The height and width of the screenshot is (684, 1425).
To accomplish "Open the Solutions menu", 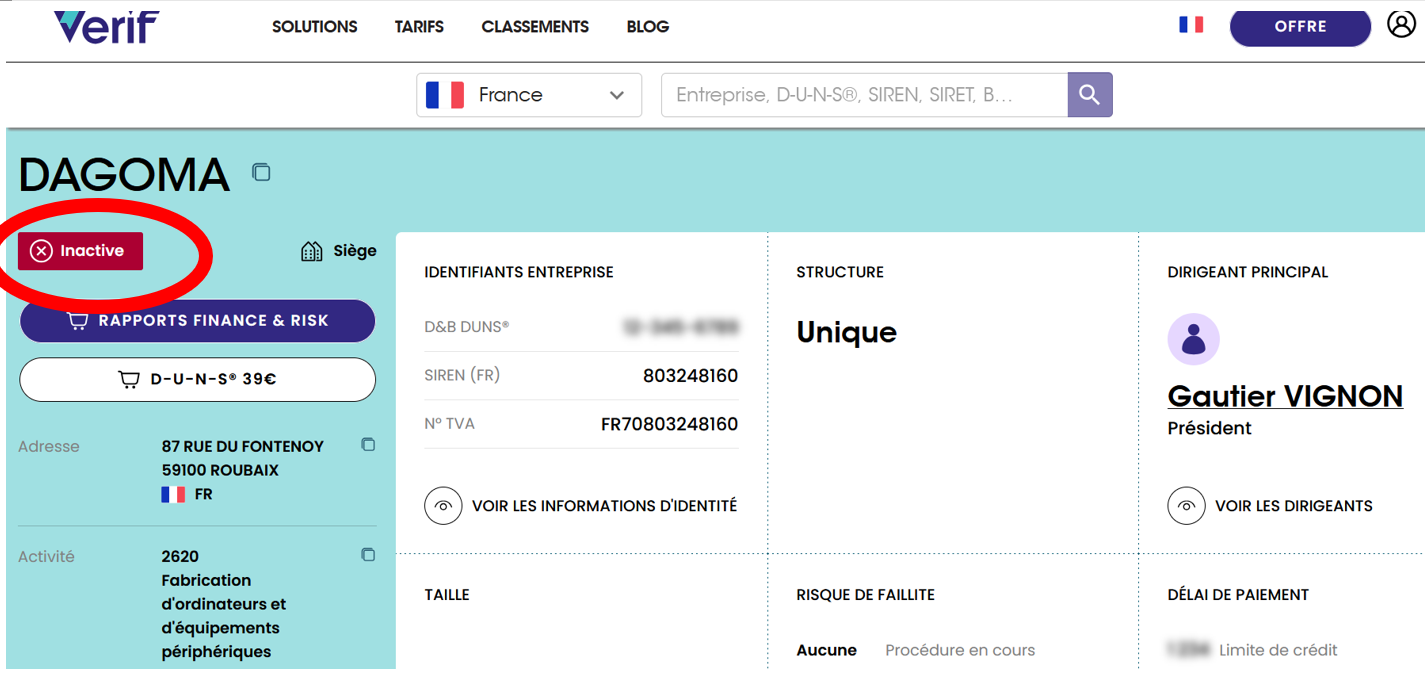I will click(x=314, y=27).
